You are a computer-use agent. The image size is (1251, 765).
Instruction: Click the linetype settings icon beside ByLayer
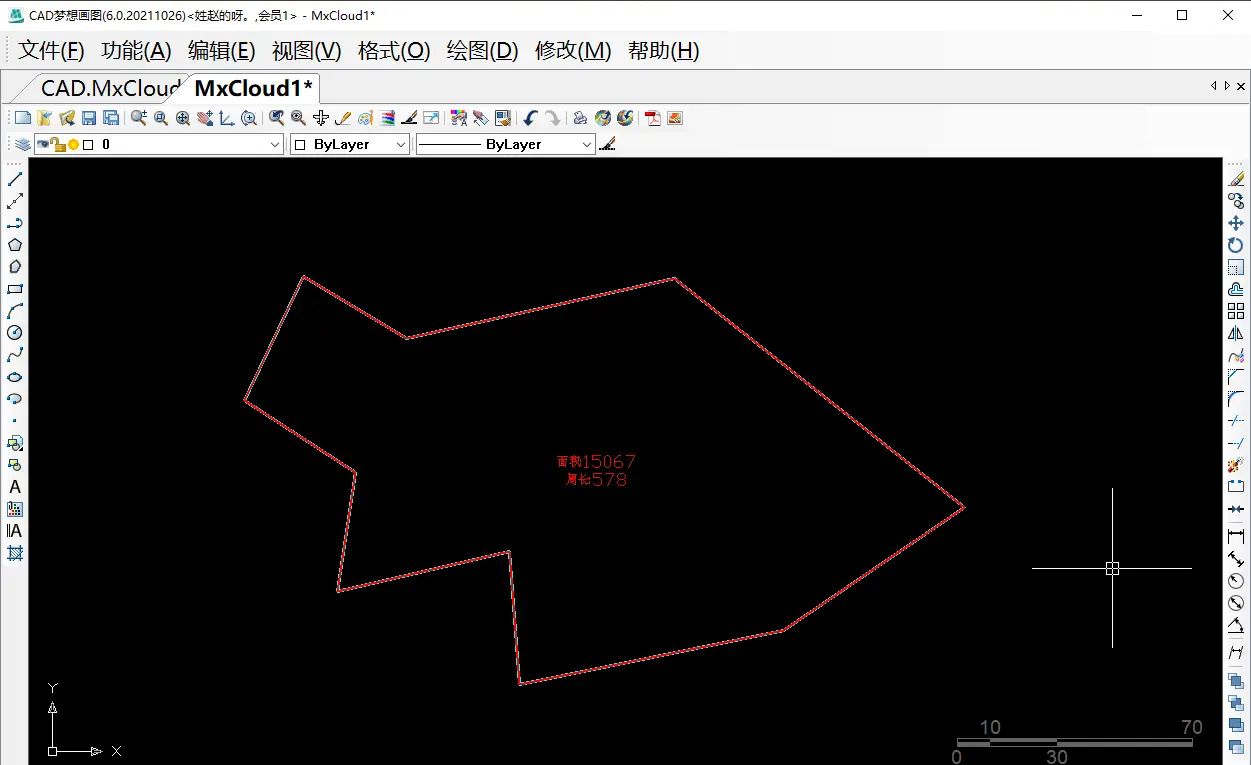point(607,145)
